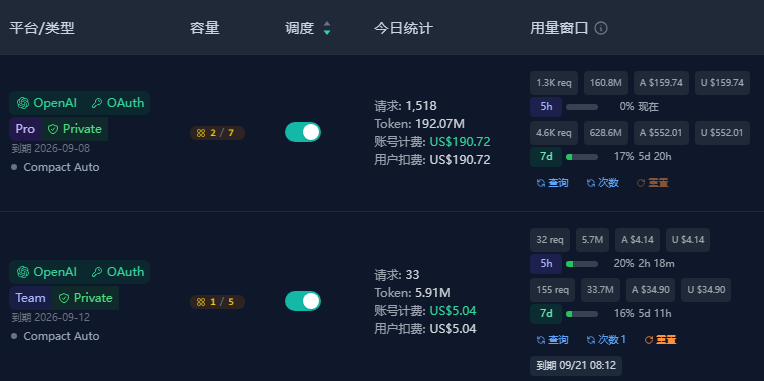Click the 到期 09/21 08:12 badge
This screenshot has width=764, height=381.
pyautogui.click(x=576, y=365)
